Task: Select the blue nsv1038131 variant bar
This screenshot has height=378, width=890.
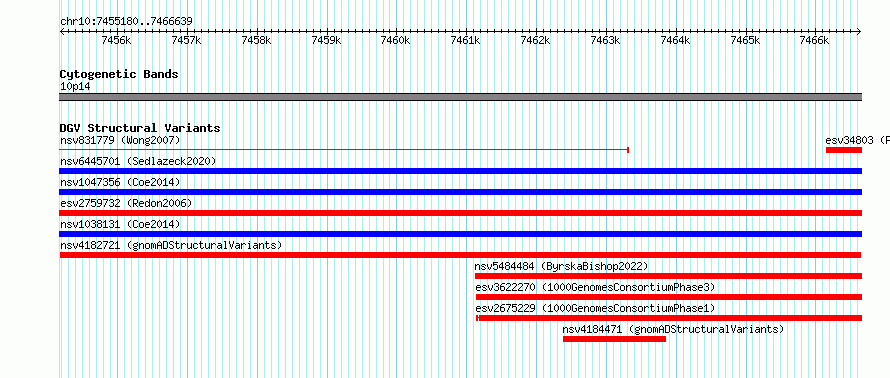Action: pos(461,234)
